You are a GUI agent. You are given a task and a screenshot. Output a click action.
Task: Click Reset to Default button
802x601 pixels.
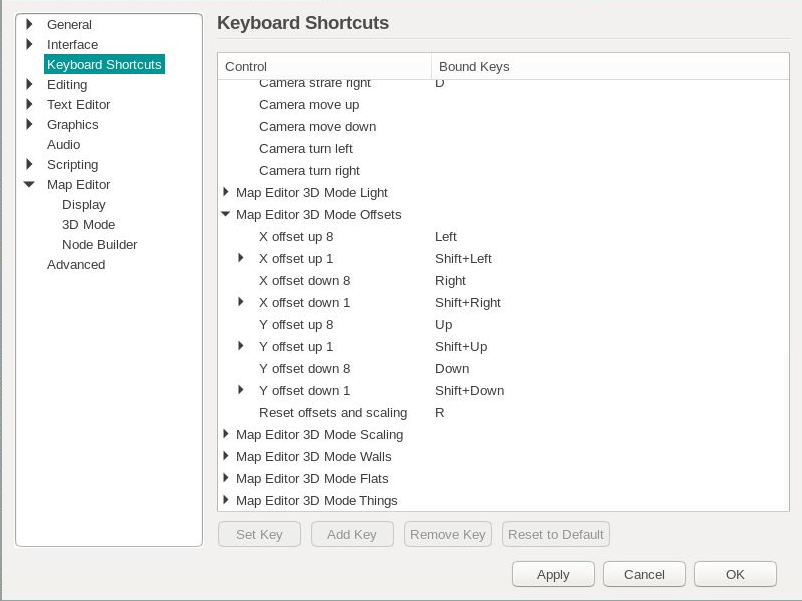(x=556, y=534)
